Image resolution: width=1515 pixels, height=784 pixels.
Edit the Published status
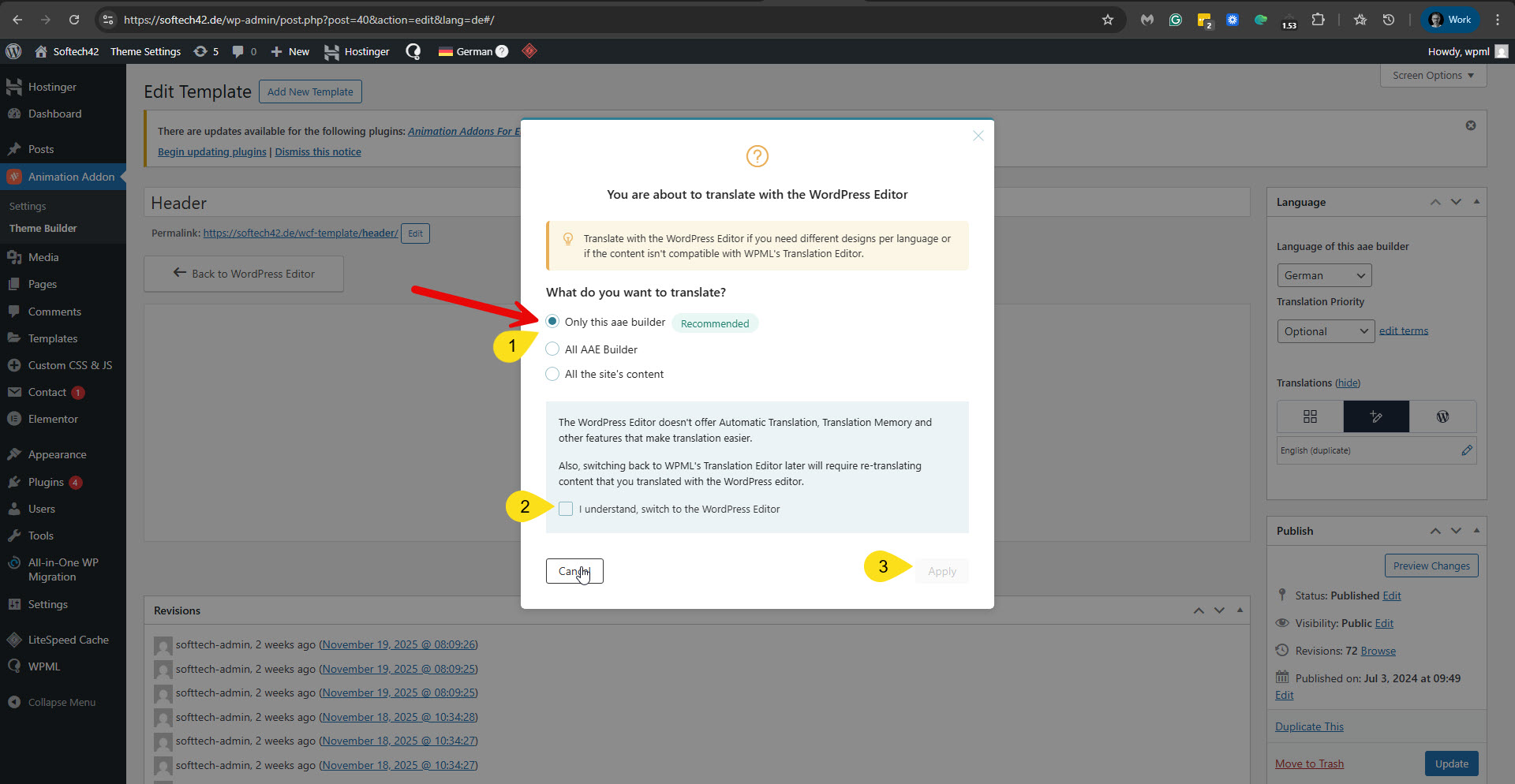pos(1392,595)
